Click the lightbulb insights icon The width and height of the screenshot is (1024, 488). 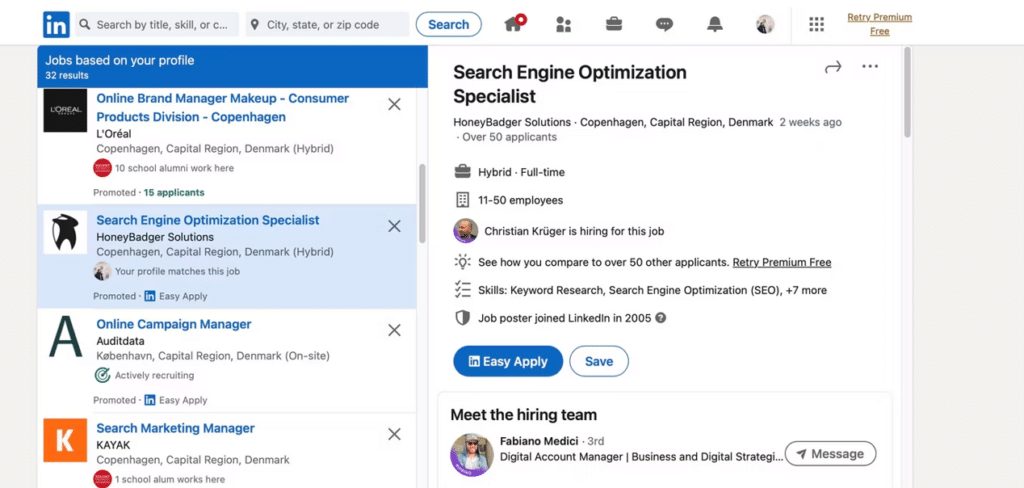click(462, 263)
